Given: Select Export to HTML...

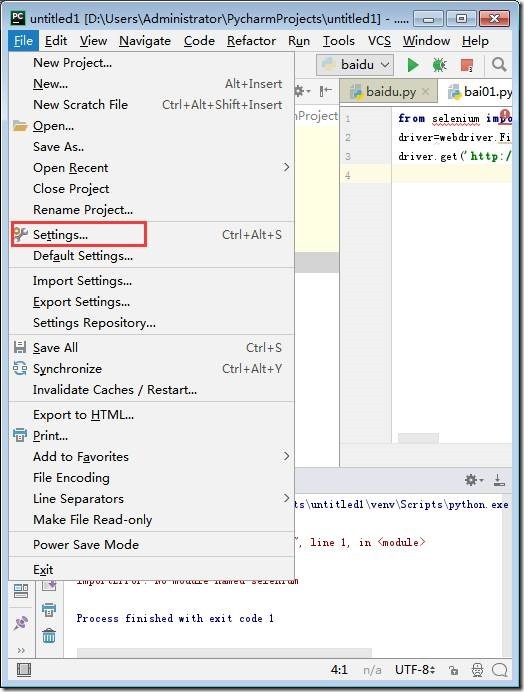Looking at the screenshot, I should click(151, 415).
